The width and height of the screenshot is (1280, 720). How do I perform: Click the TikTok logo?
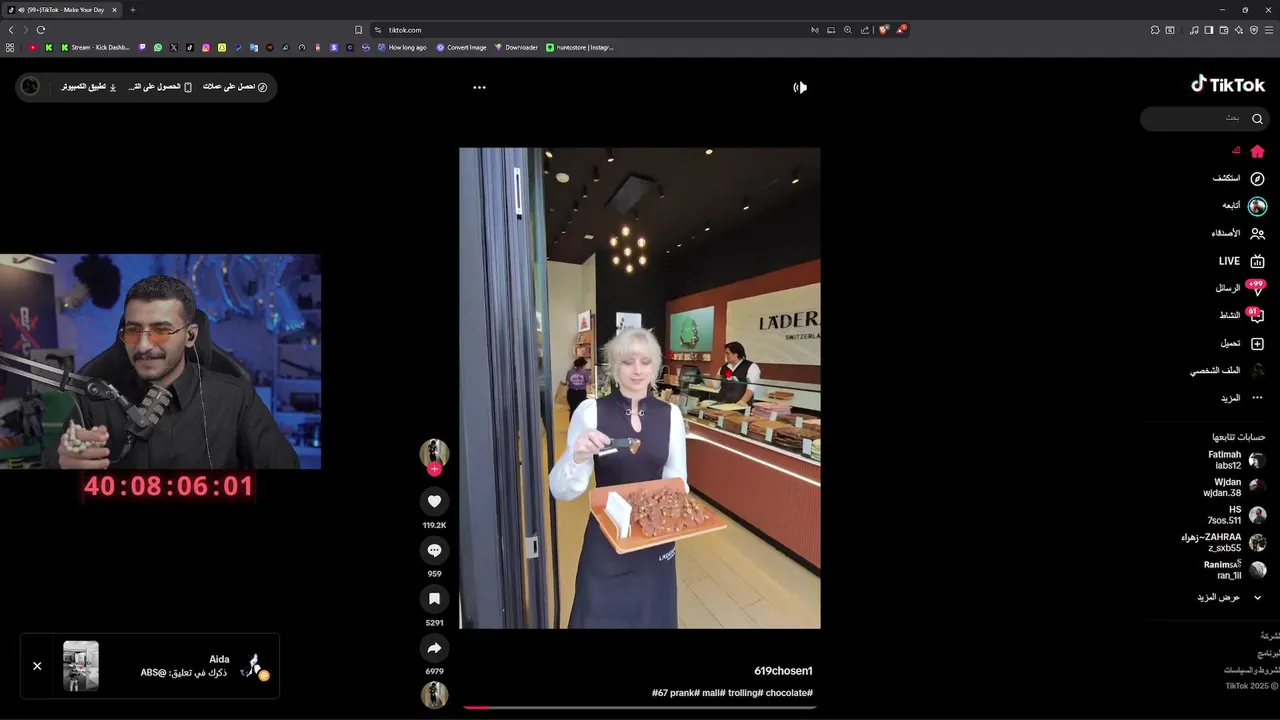[1229, 85]
